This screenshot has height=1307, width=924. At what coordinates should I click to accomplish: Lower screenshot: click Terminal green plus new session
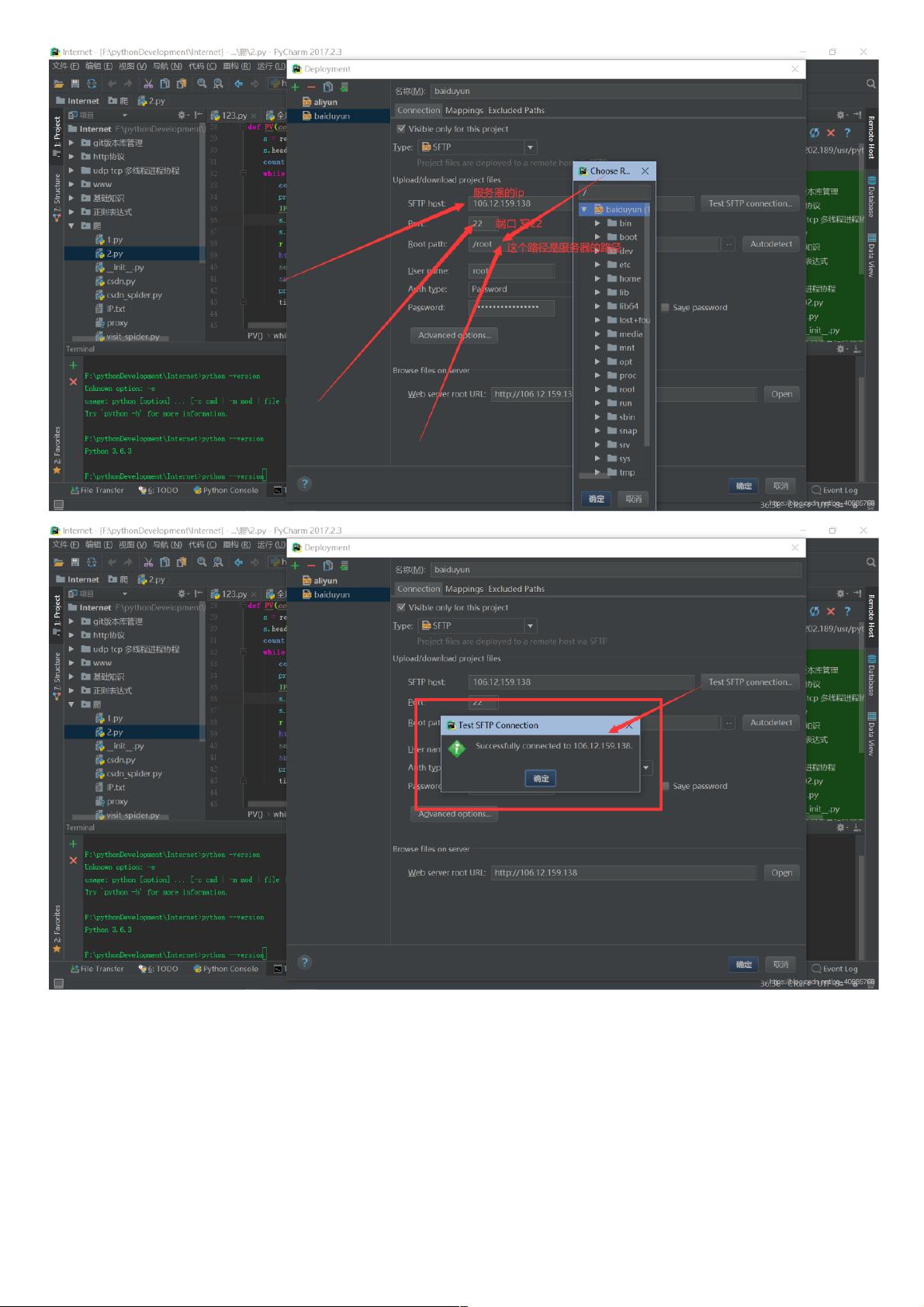(73, 844)
